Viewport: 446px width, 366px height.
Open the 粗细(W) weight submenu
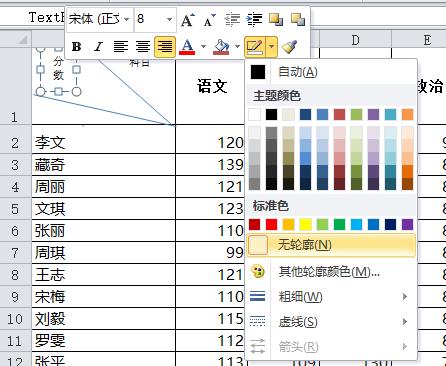pos(332,296)
